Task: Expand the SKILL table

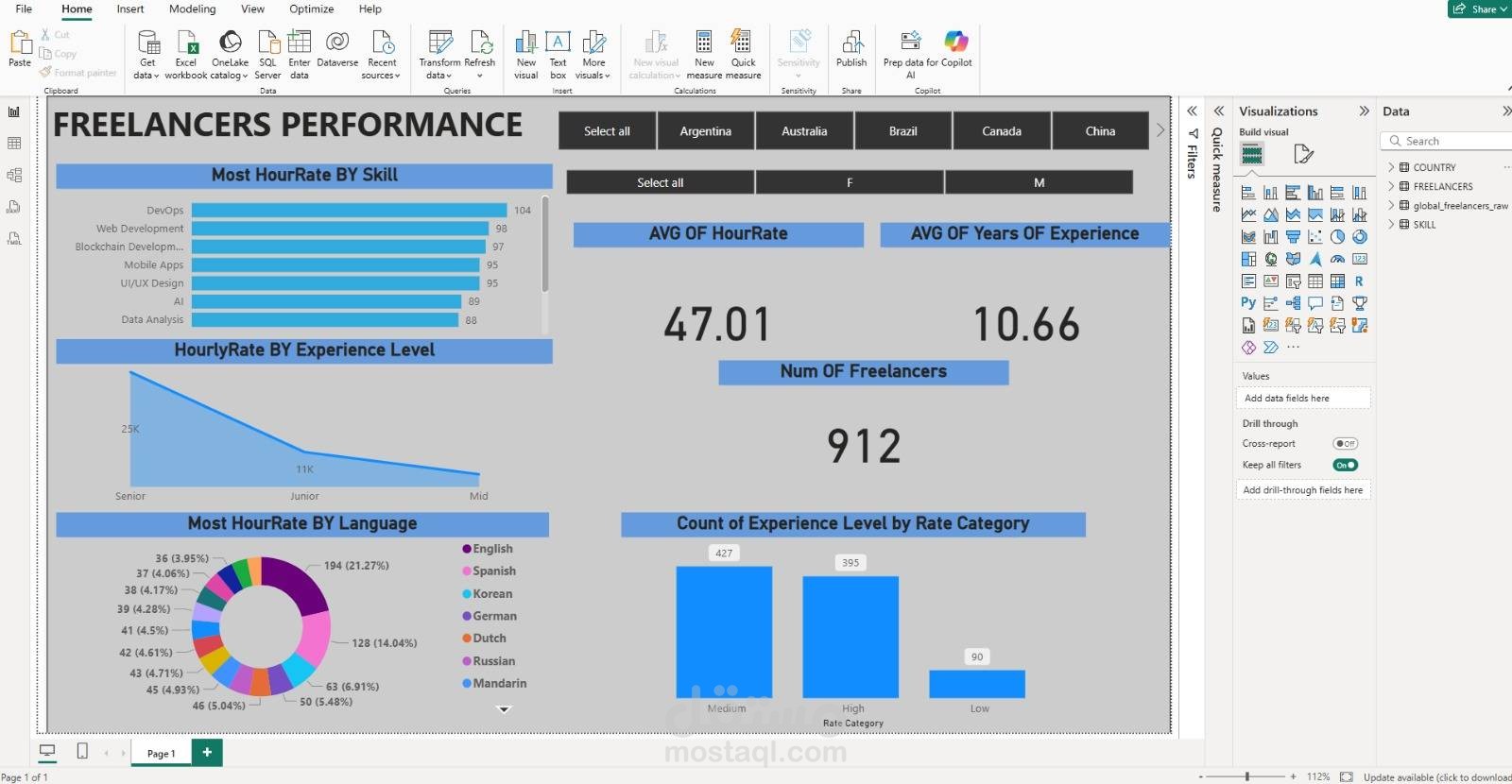Action: pyautogui.click(x=1391, y=224)
